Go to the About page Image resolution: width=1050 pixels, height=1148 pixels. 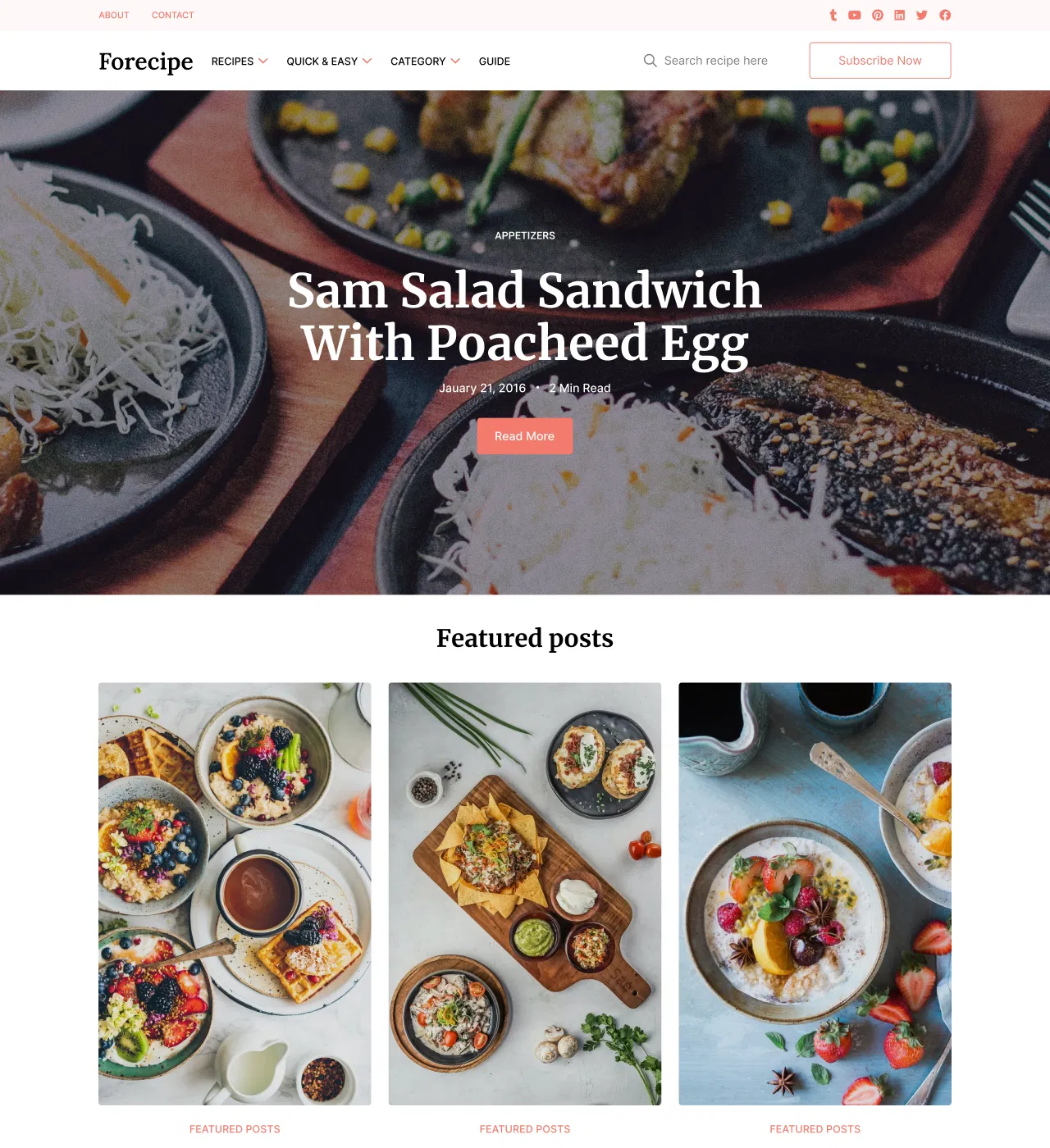point(114,15)
